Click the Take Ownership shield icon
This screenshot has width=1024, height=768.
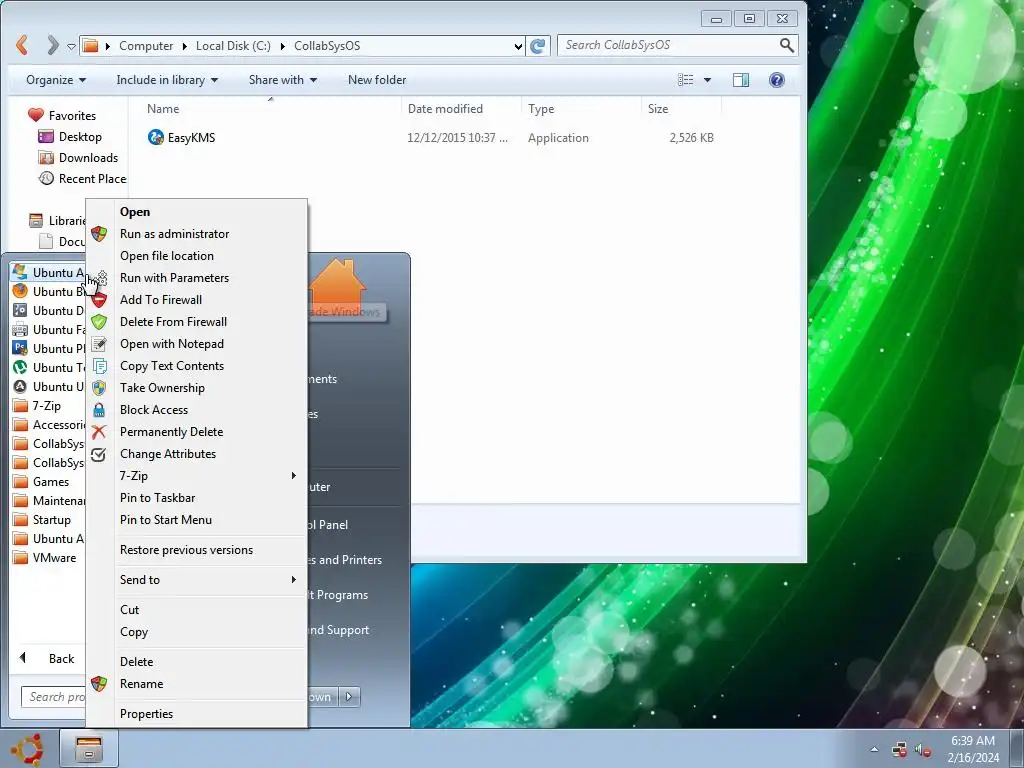coord(99,388)
